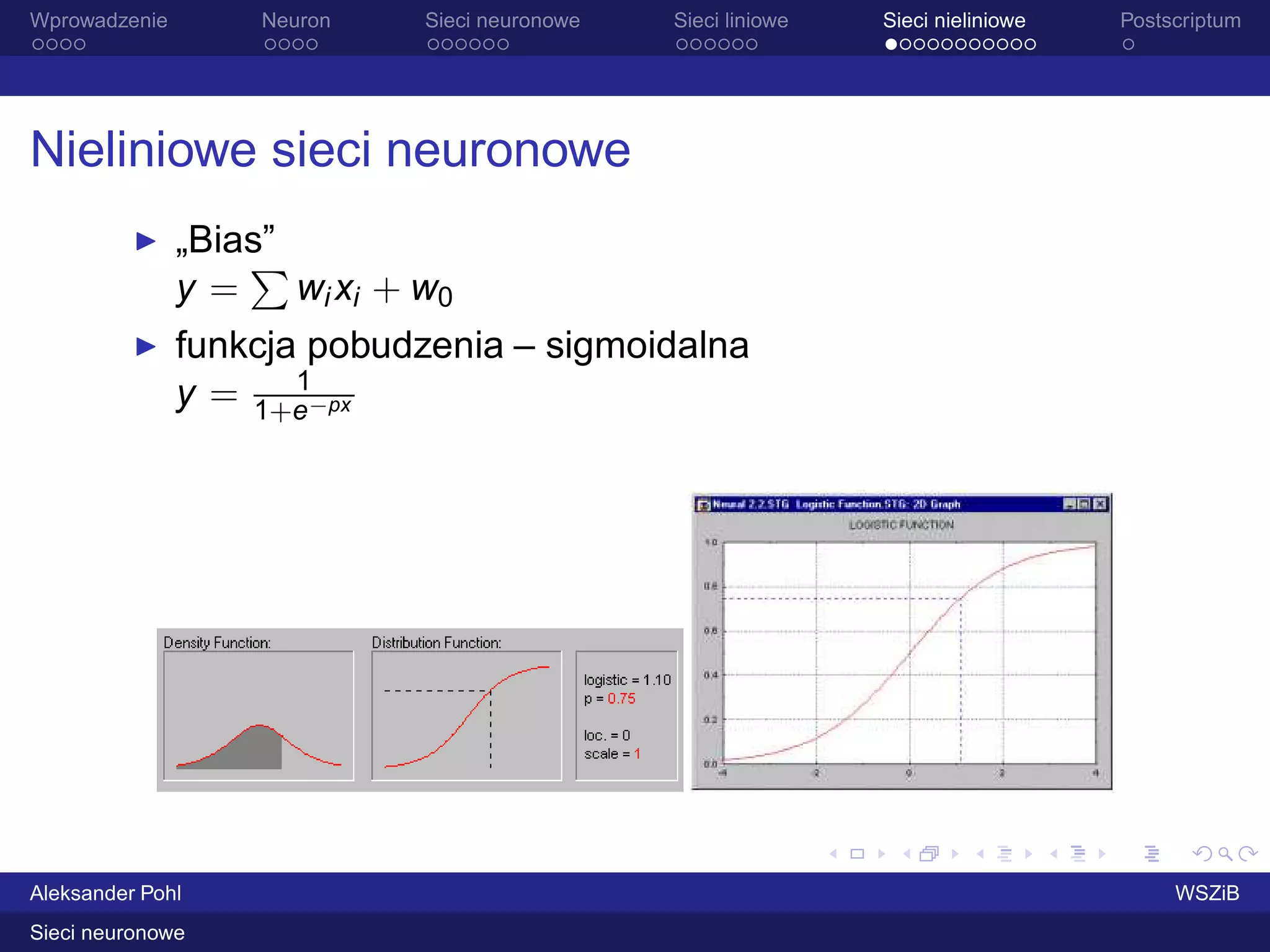Click the Sieci neuronowe title in footer

pyautogui.click(x=107, y=933)
